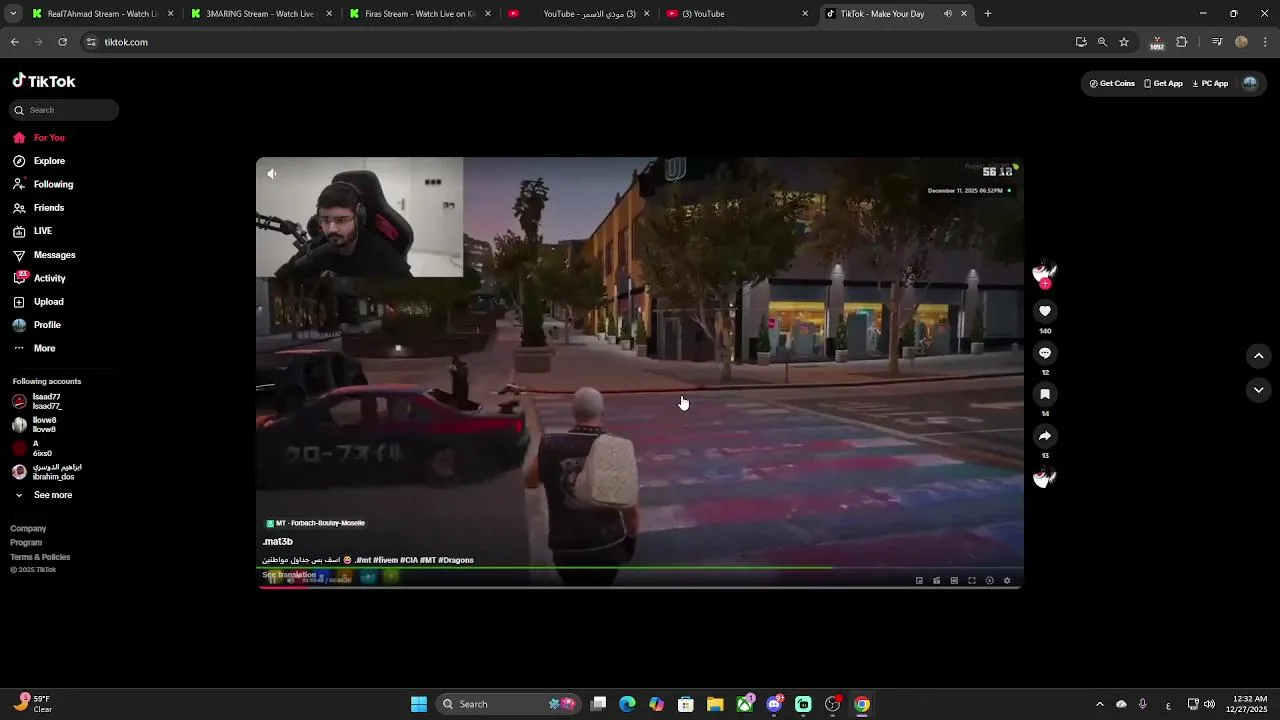Image resolution: width=1280 pixels, height=720 pixels.
Task: Mute the TikTok tab audio indicator
Action: tap(947, 14)
